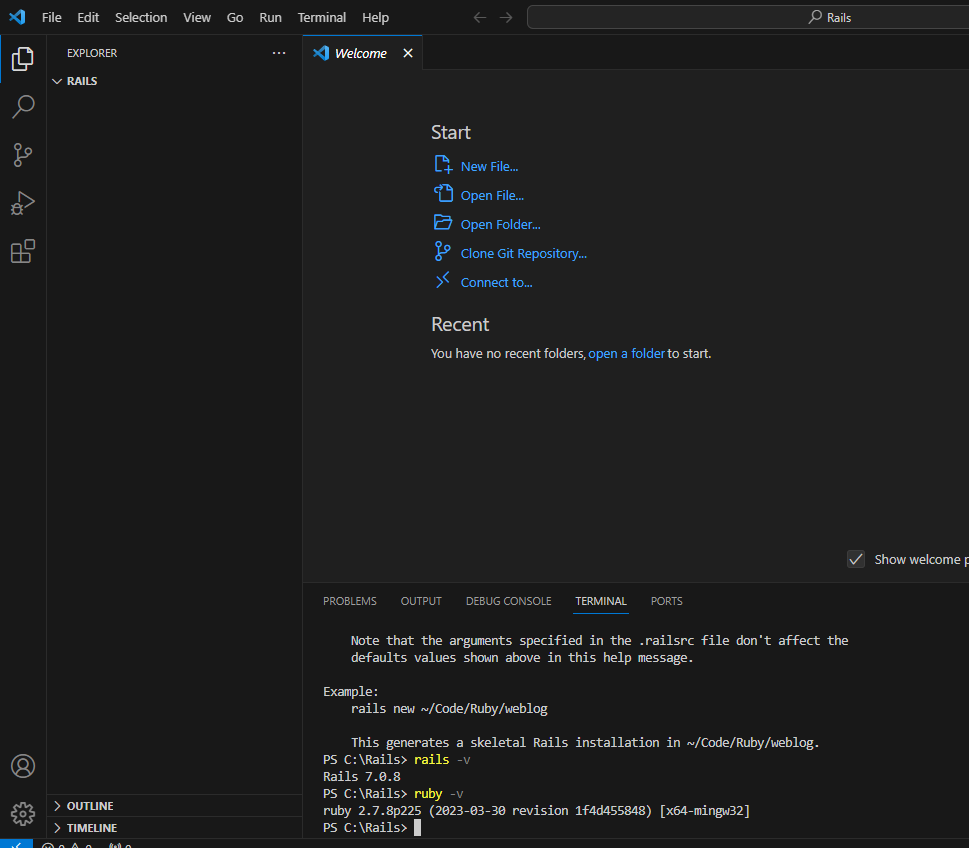The width and height of the screenshot is (969, 848).
Task: Open the Go menu
Action: click(x=235, y=17)
